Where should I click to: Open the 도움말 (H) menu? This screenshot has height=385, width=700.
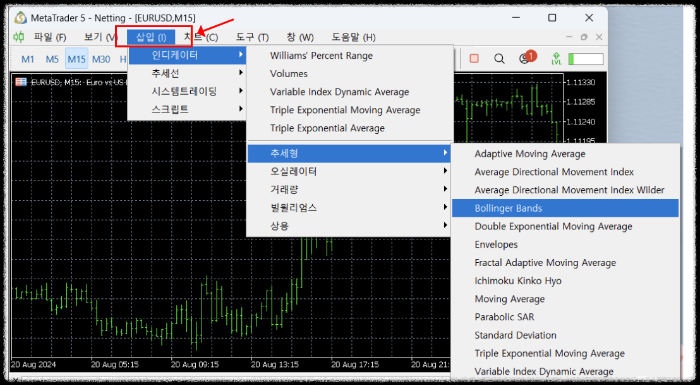point(353,37)
